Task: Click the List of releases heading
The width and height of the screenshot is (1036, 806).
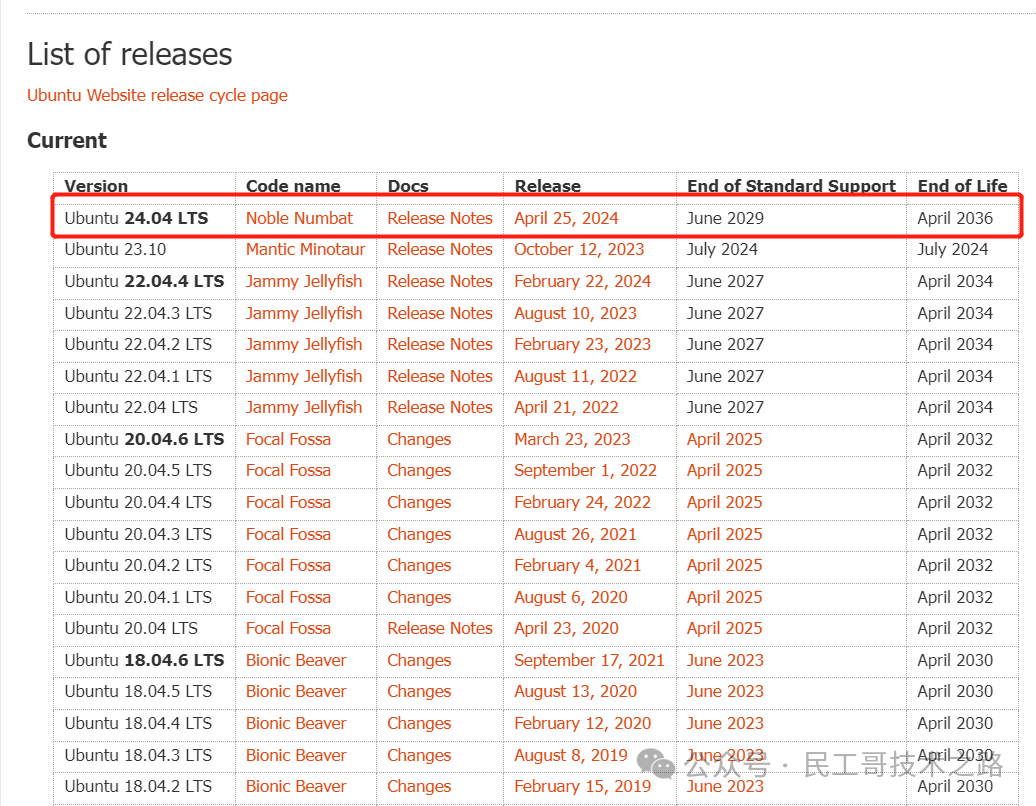Action: pos(130,54)
